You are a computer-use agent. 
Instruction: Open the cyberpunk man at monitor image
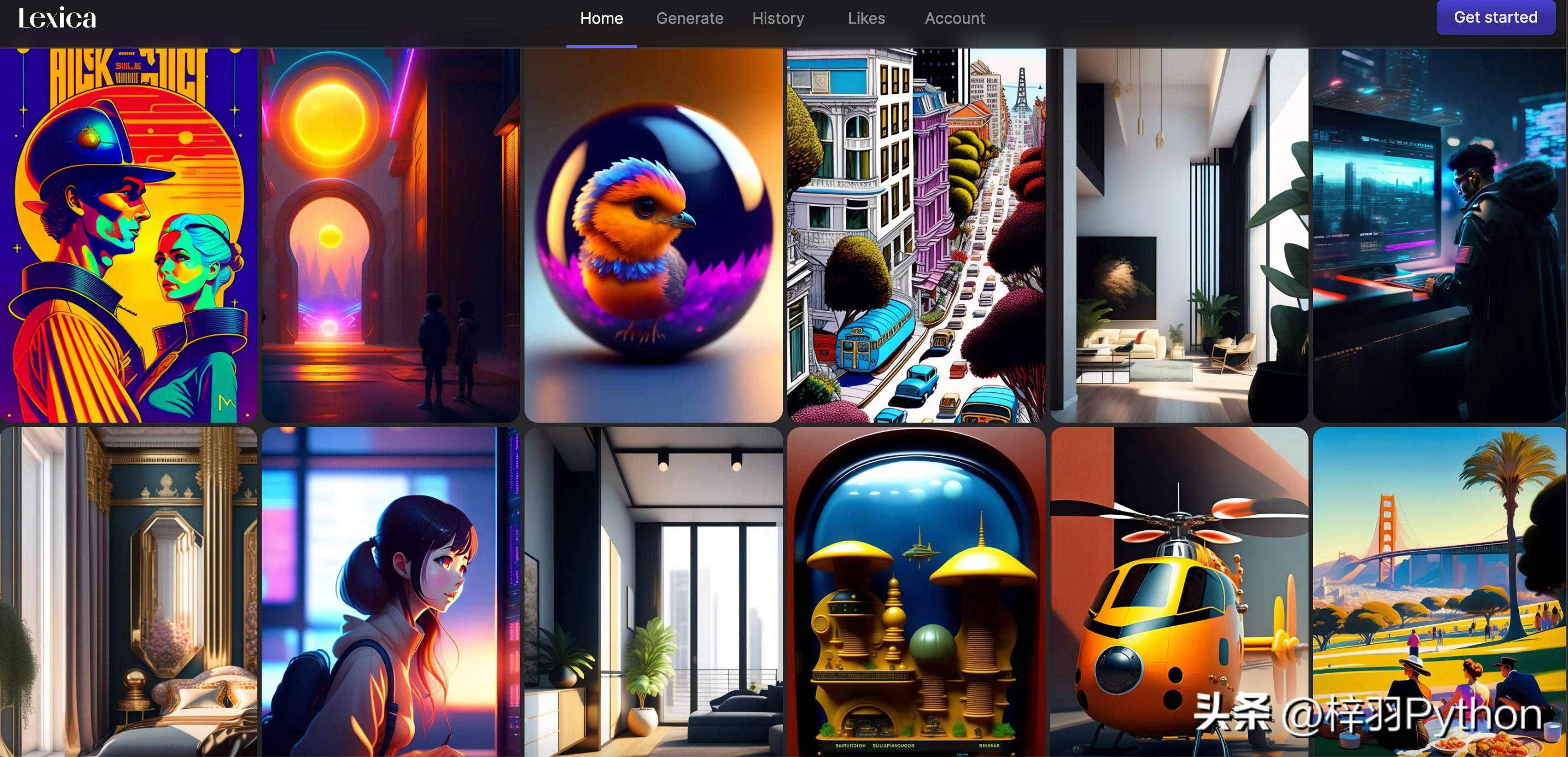click(1439, 235)
